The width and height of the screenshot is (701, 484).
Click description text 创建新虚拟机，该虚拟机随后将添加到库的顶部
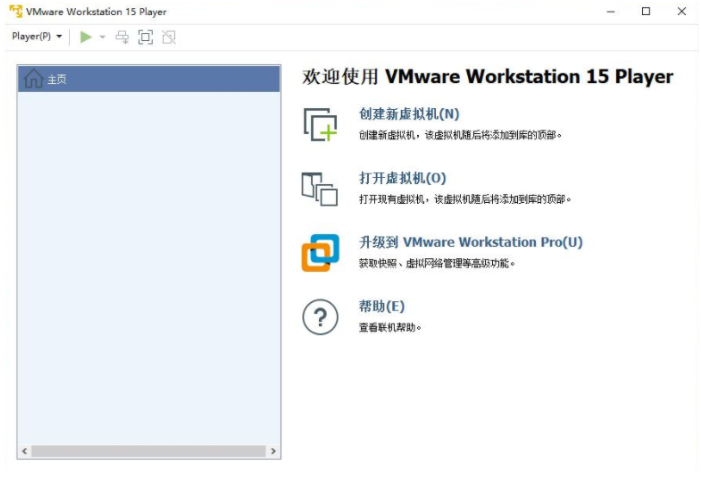click(460, 135)
